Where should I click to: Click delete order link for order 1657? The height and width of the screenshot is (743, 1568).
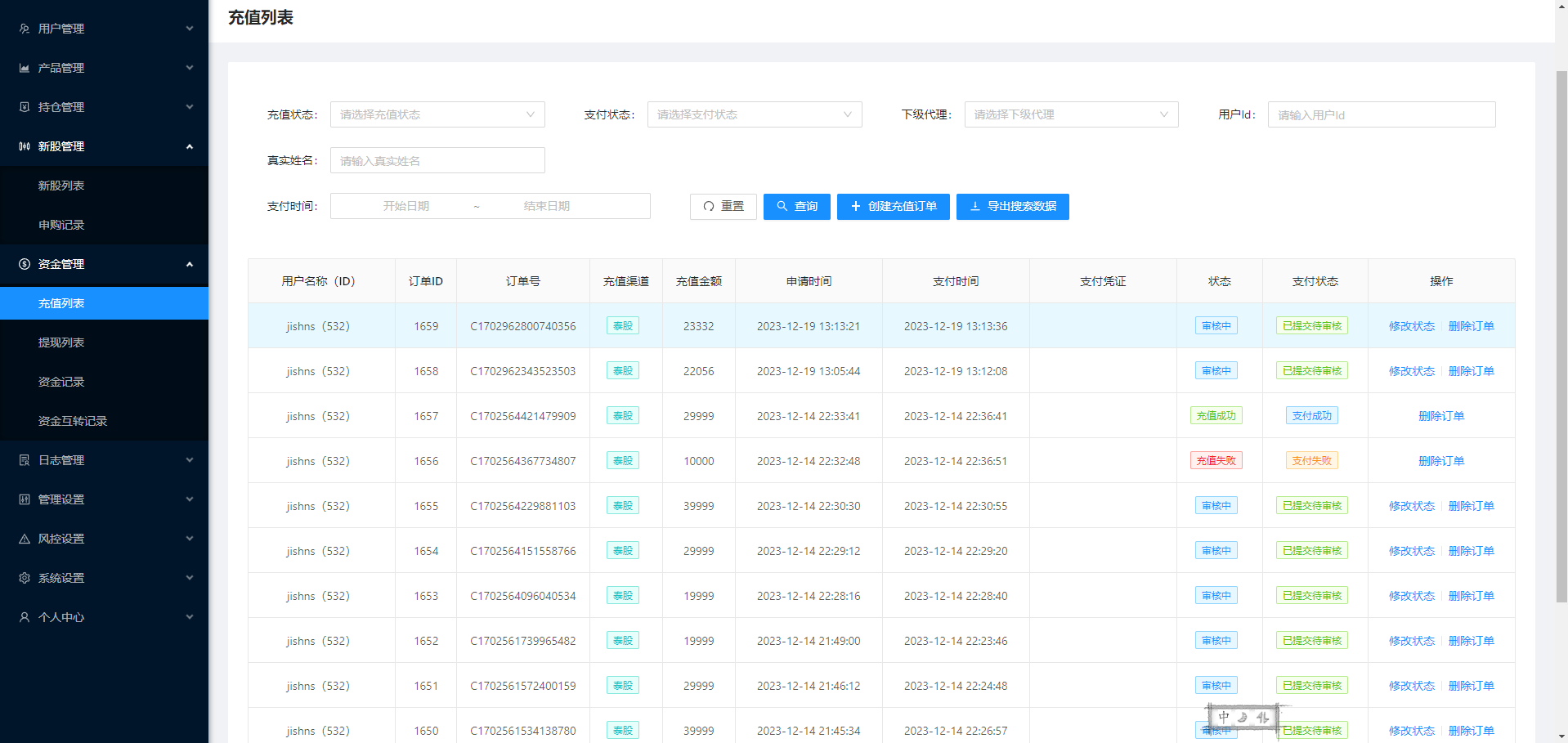point(1440,416)
